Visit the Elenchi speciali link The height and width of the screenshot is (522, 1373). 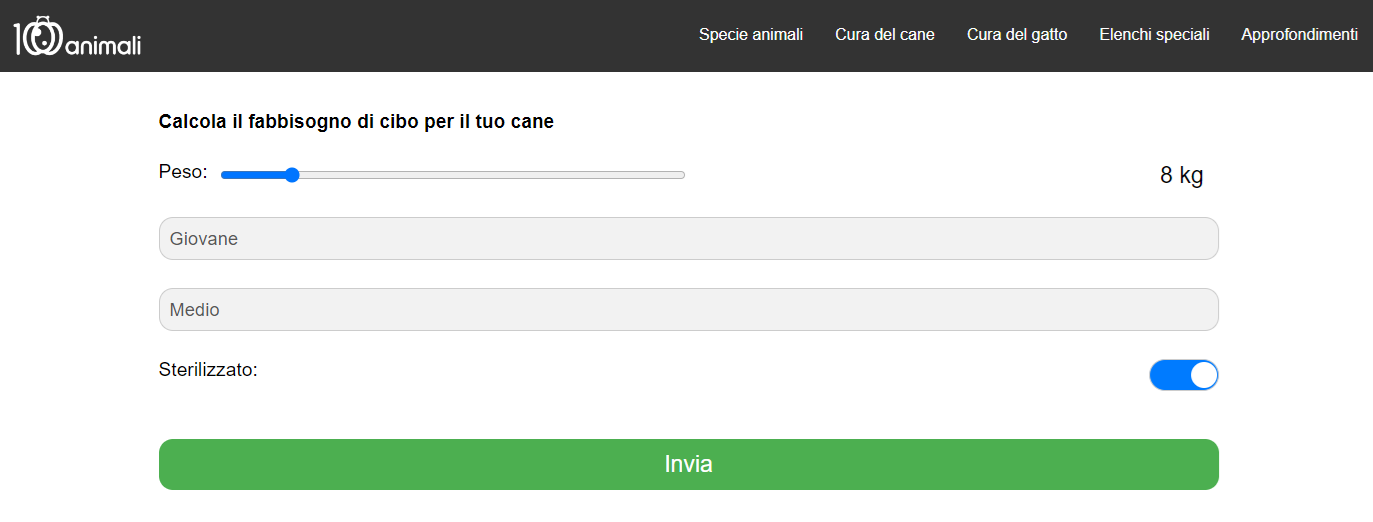point(1154,35)
